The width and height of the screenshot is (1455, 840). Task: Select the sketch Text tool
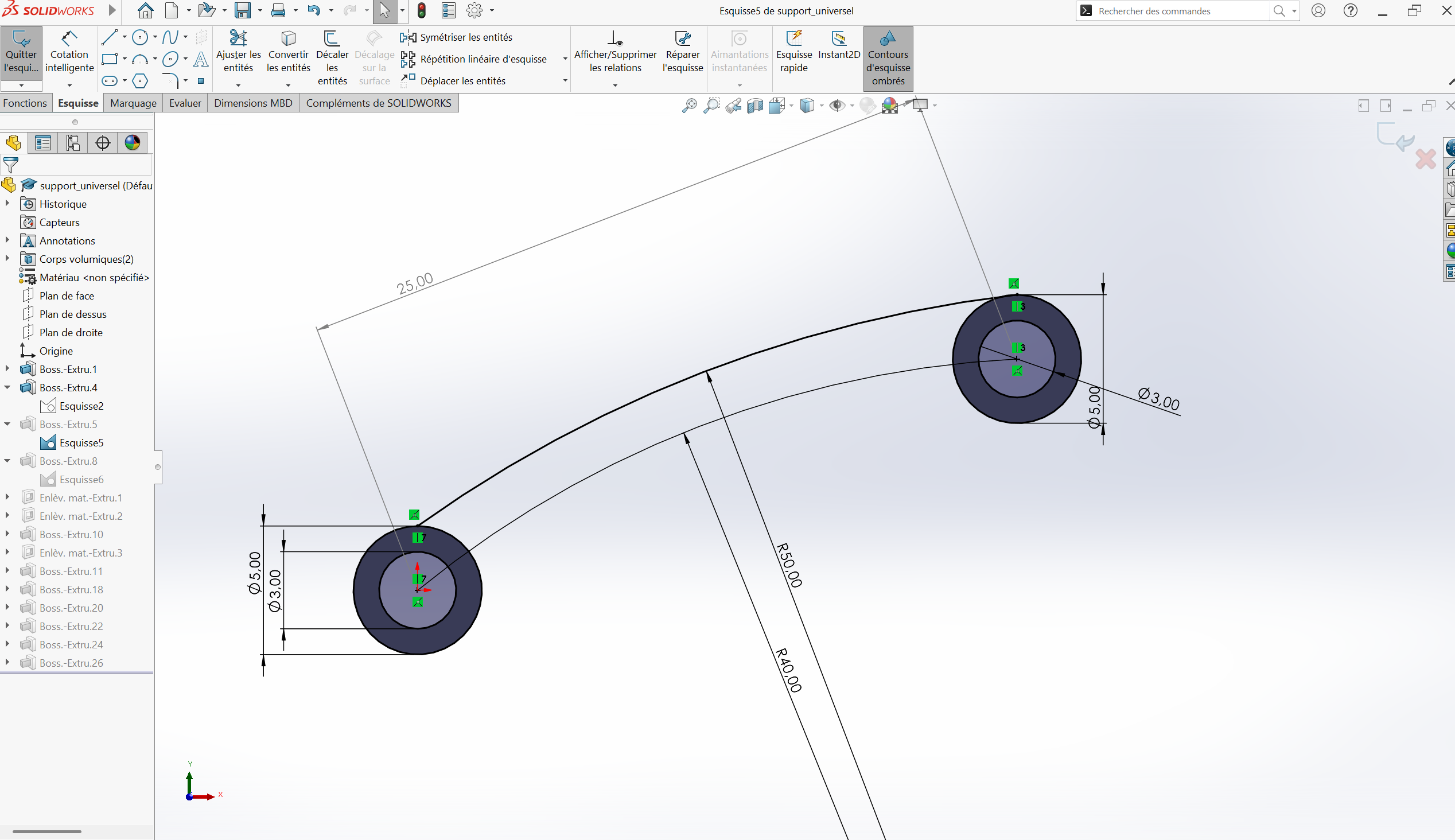click(x=201, y=59)
